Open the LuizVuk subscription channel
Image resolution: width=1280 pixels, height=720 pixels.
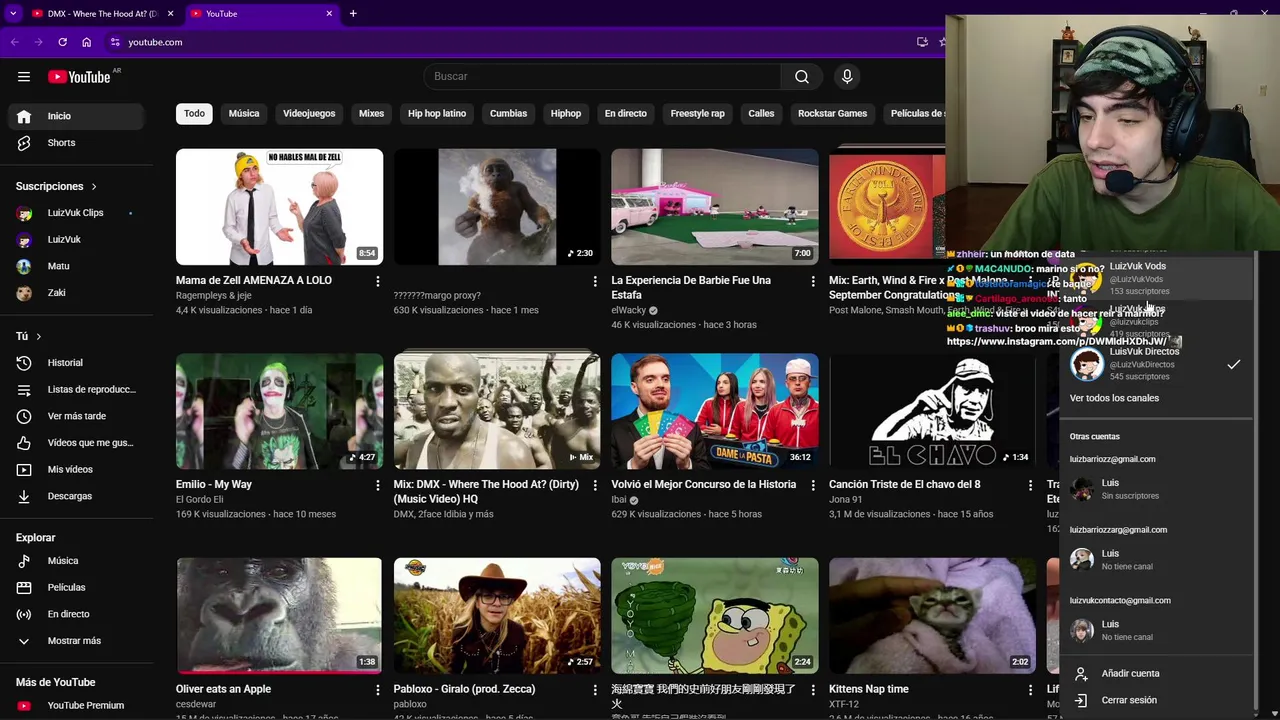76,240
